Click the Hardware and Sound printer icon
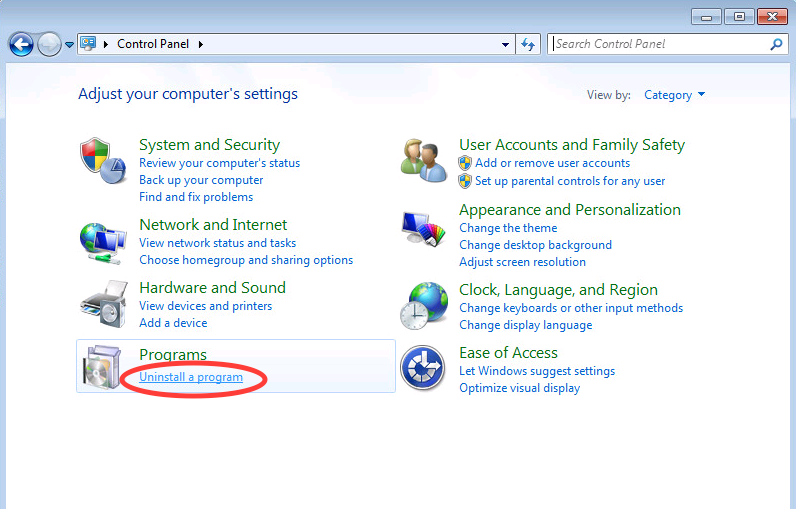Image resolution: width=796 pixels, height=509 pixels. click(x=104, y=304)
